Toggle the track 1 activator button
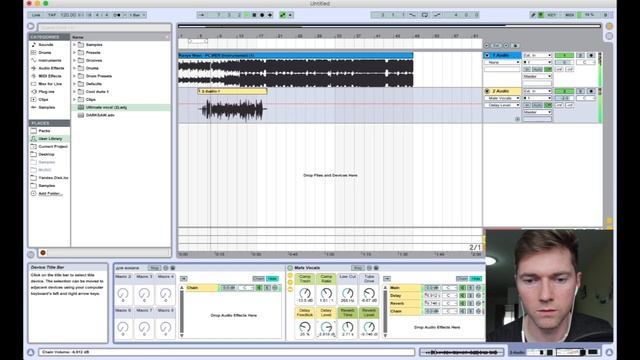 564,55
